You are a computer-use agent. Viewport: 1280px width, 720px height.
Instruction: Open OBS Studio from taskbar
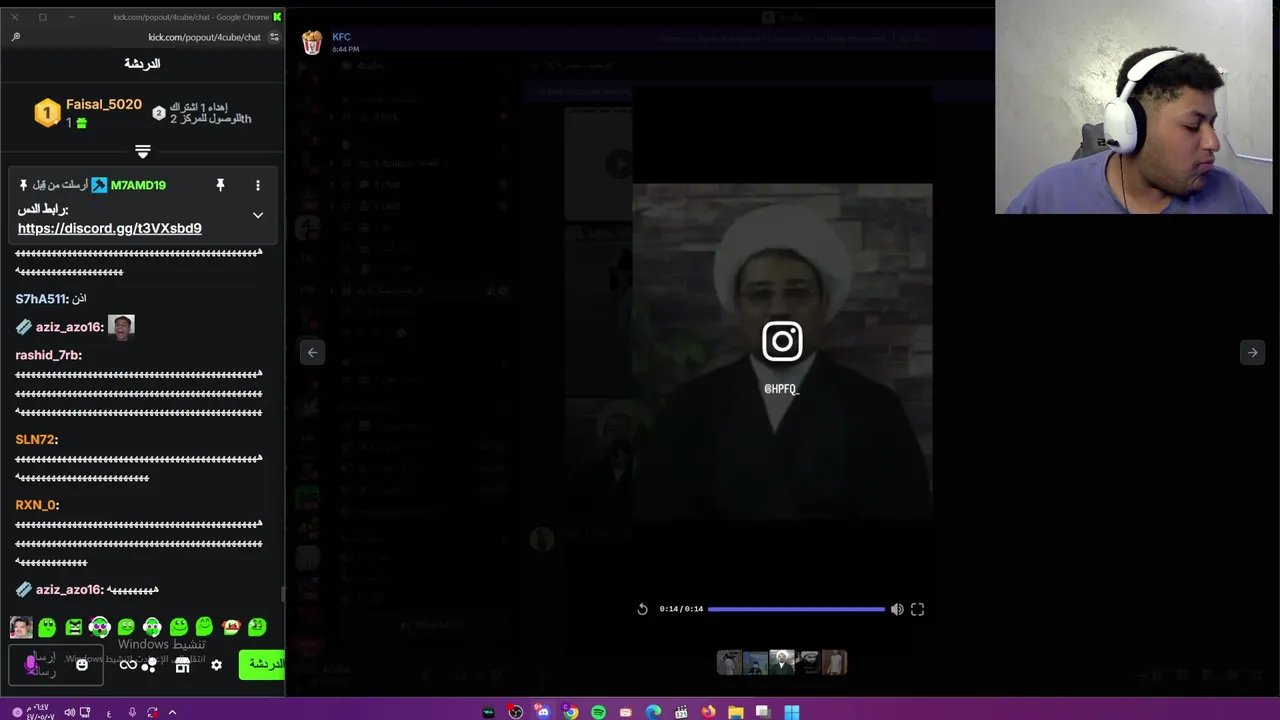click(x=515, y=712)
